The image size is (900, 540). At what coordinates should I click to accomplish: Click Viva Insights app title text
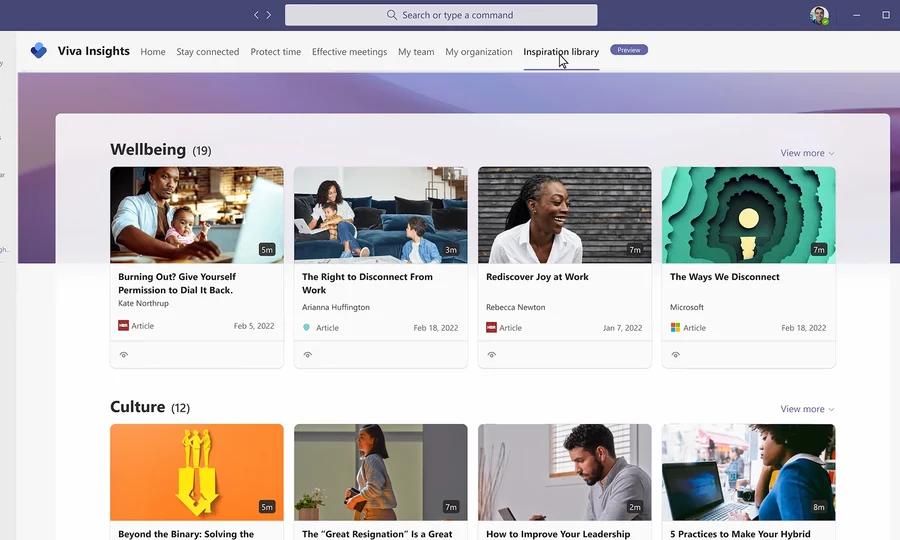pyautogui.click(x=94, y=50)
